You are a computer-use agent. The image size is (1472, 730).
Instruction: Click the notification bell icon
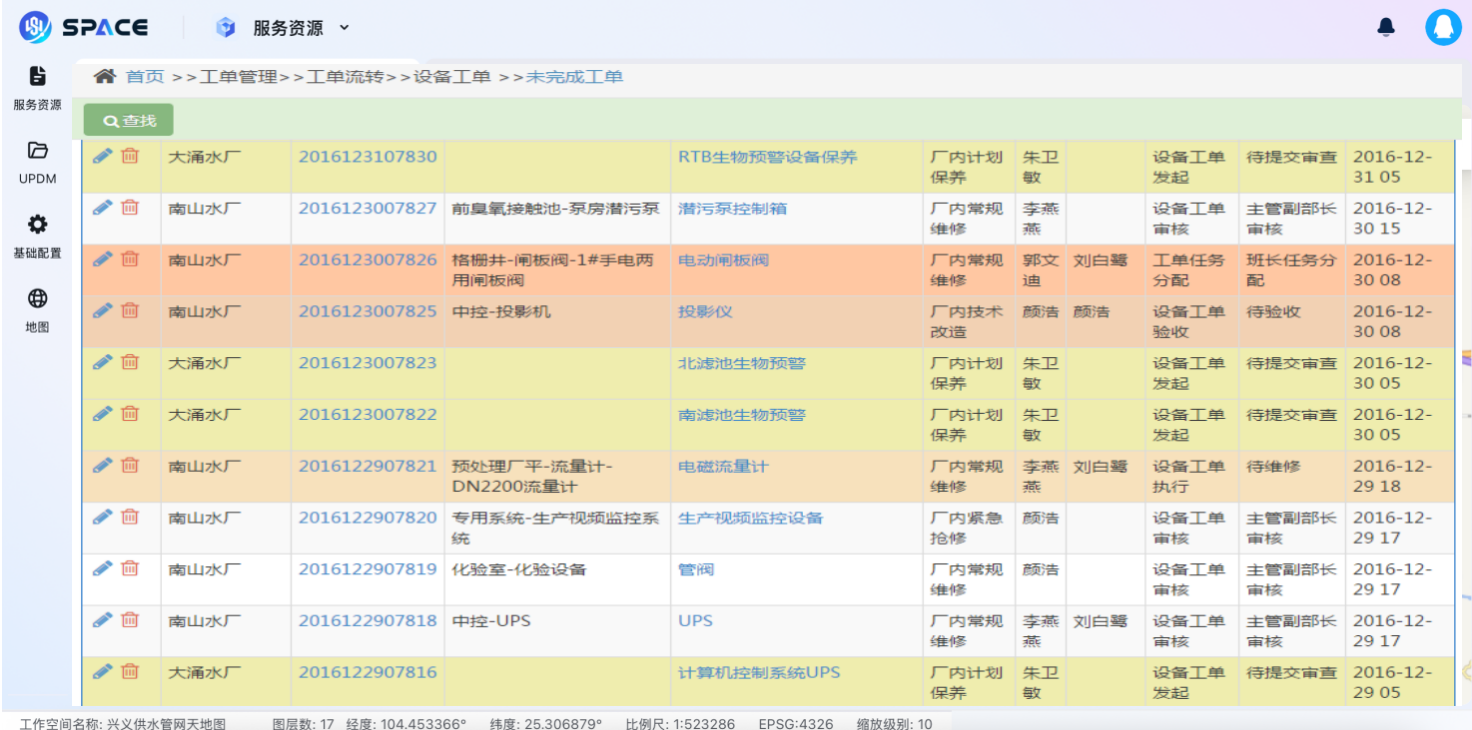pos(1386,28)
